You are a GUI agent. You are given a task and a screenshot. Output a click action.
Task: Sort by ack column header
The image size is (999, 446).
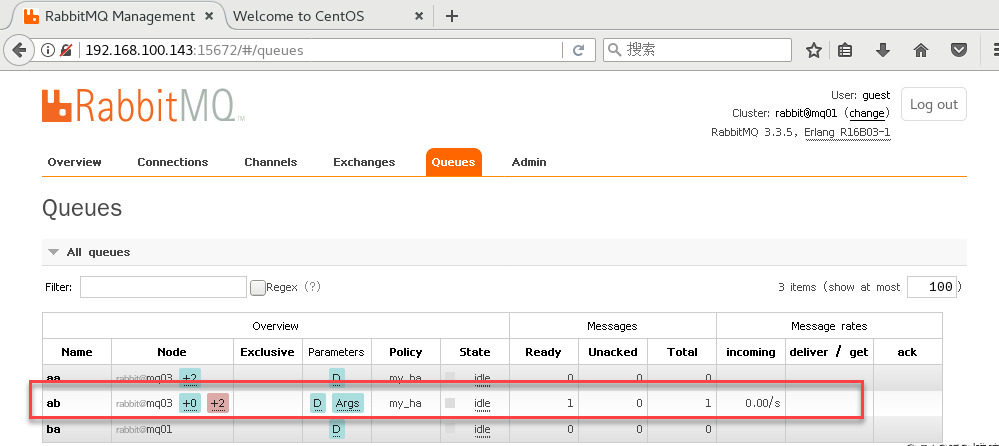click(x=907, y=352)
